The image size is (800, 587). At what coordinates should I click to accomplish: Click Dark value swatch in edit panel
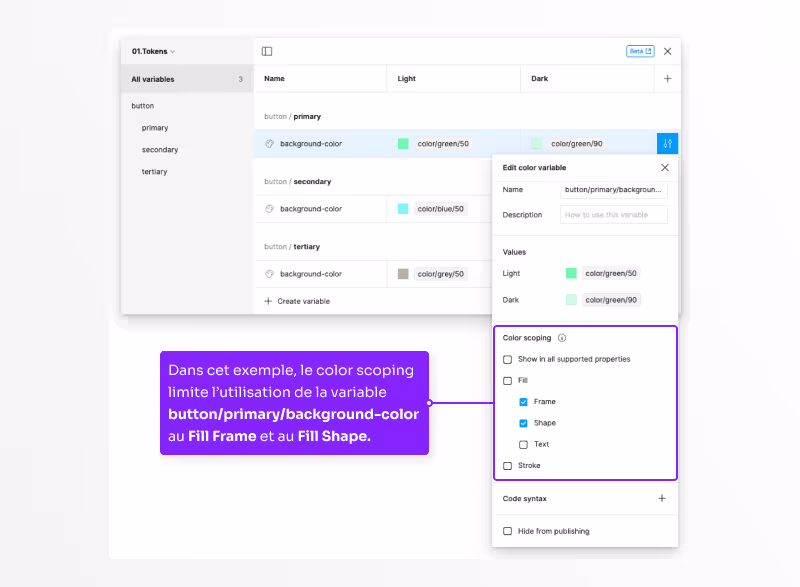tap(571, 300)
